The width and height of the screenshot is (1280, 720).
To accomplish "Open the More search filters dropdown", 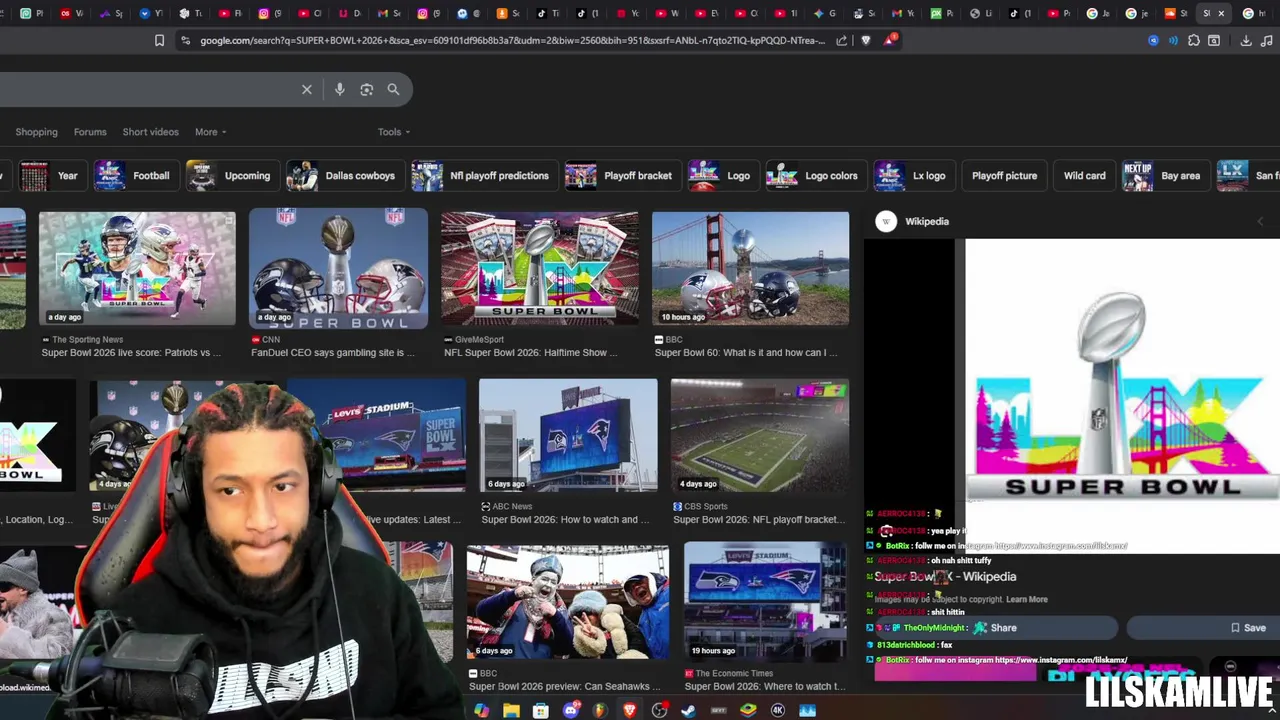I will pos(210,132).
